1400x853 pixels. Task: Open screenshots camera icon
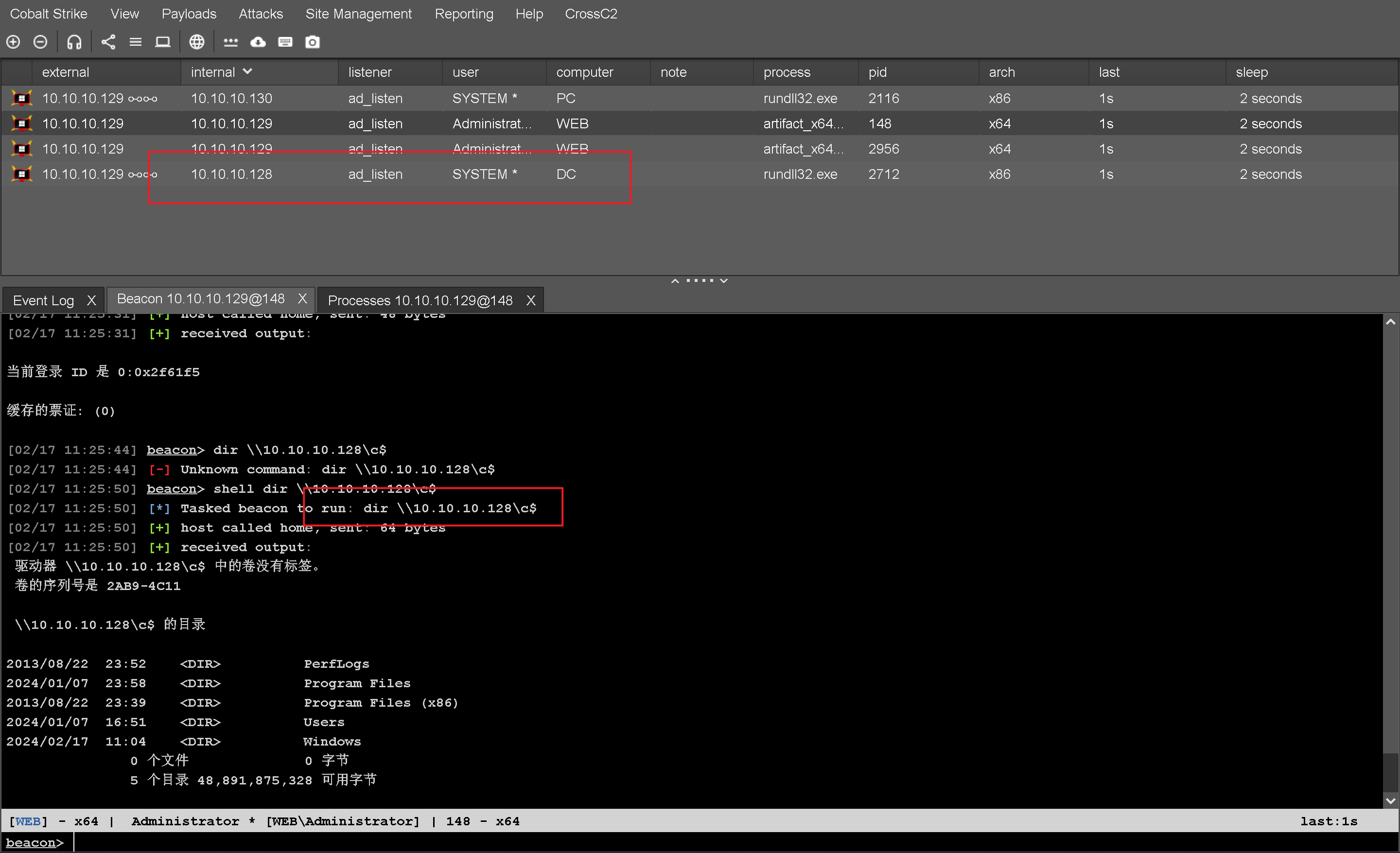pyautogui.click(x=313, y=42)
